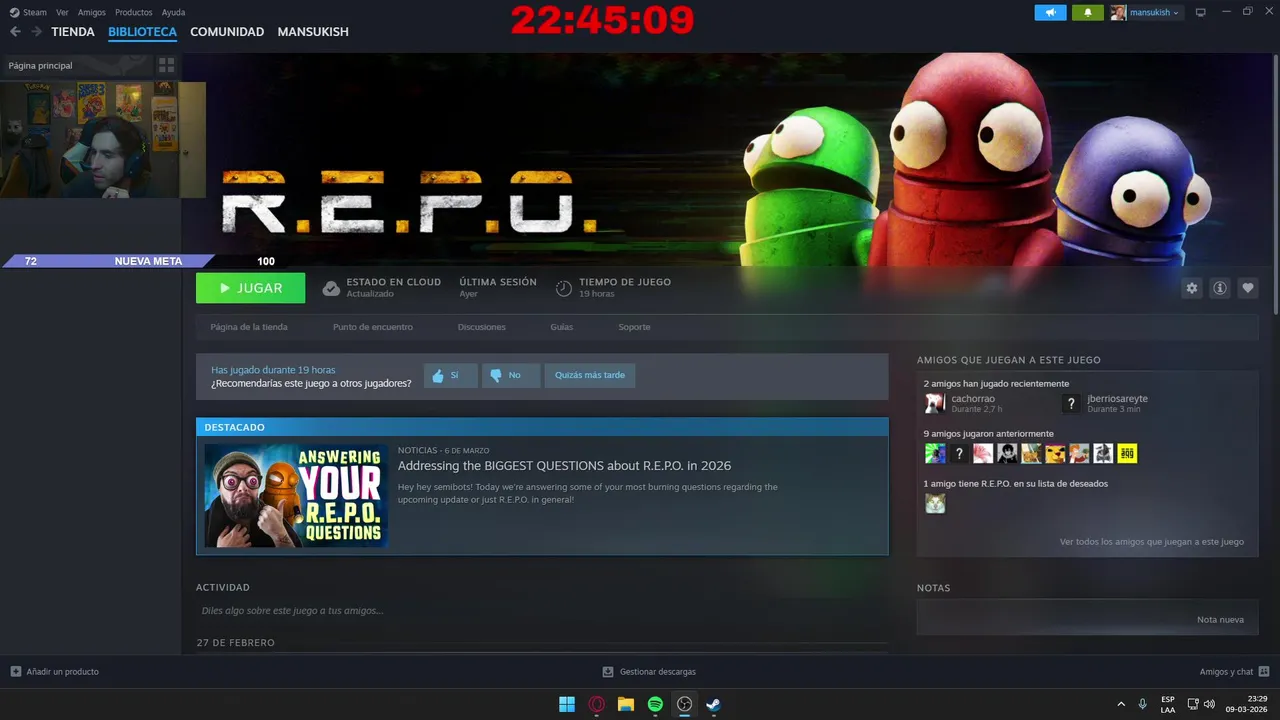This screenshot has width=1280, height=720.
Task: Open friend cachorrao avatar
Action: click(x=935, y=403)
